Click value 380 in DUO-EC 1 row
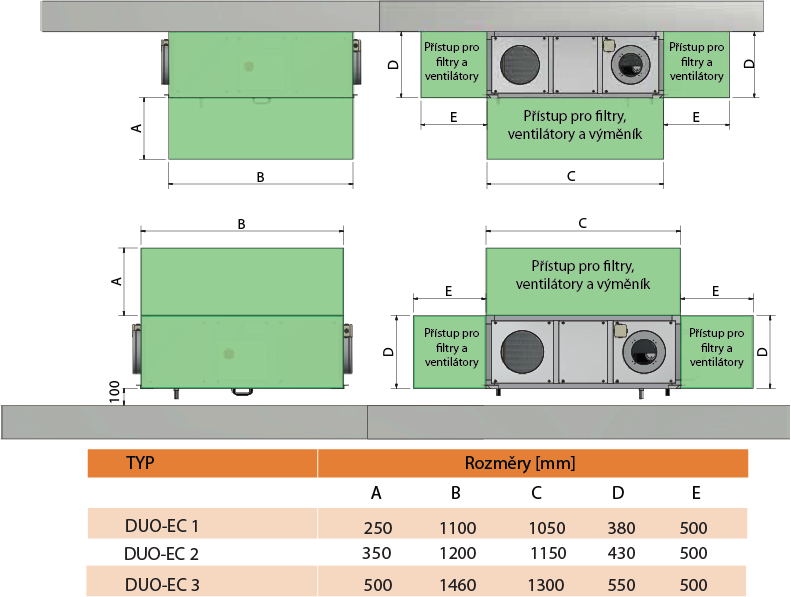 621,528
